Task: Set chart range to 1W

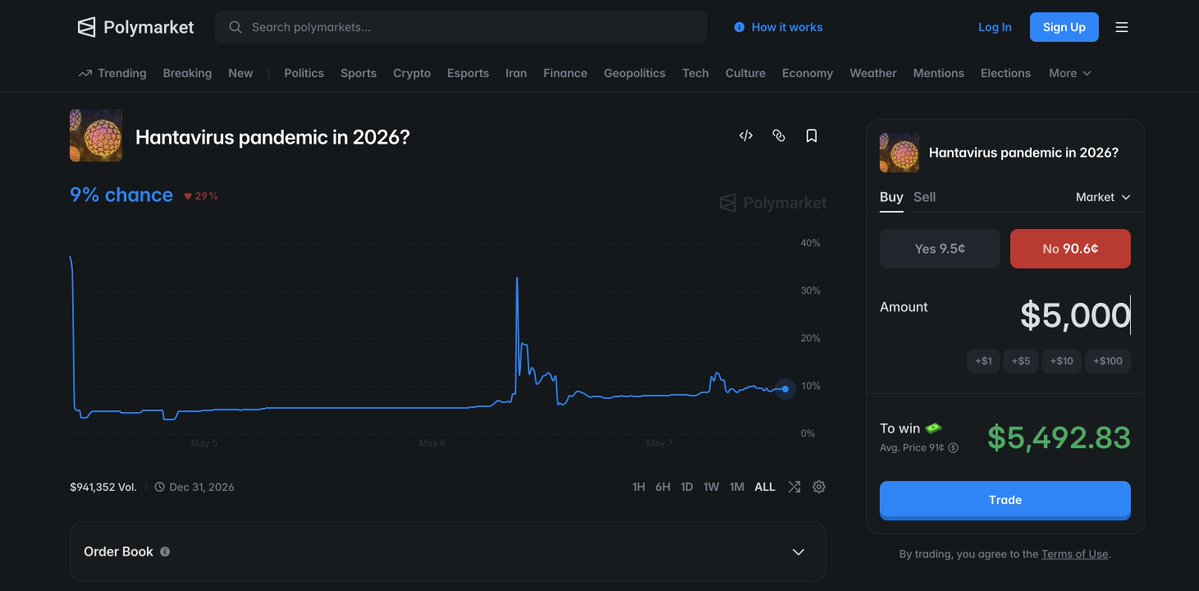Action: pyautogui.click(x=711, y=487)
